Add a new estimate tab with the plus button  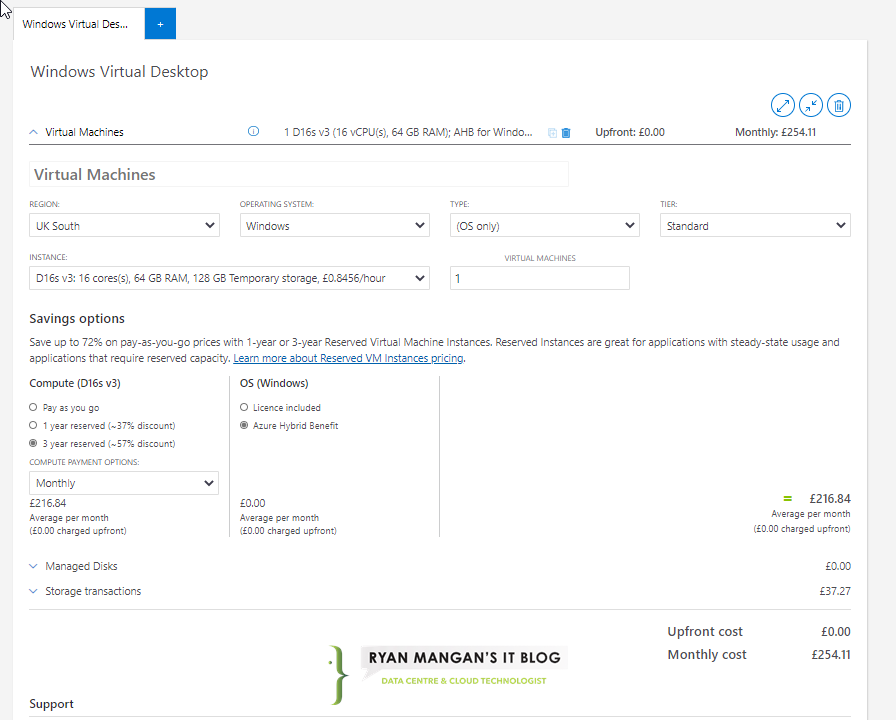point(160,24)
